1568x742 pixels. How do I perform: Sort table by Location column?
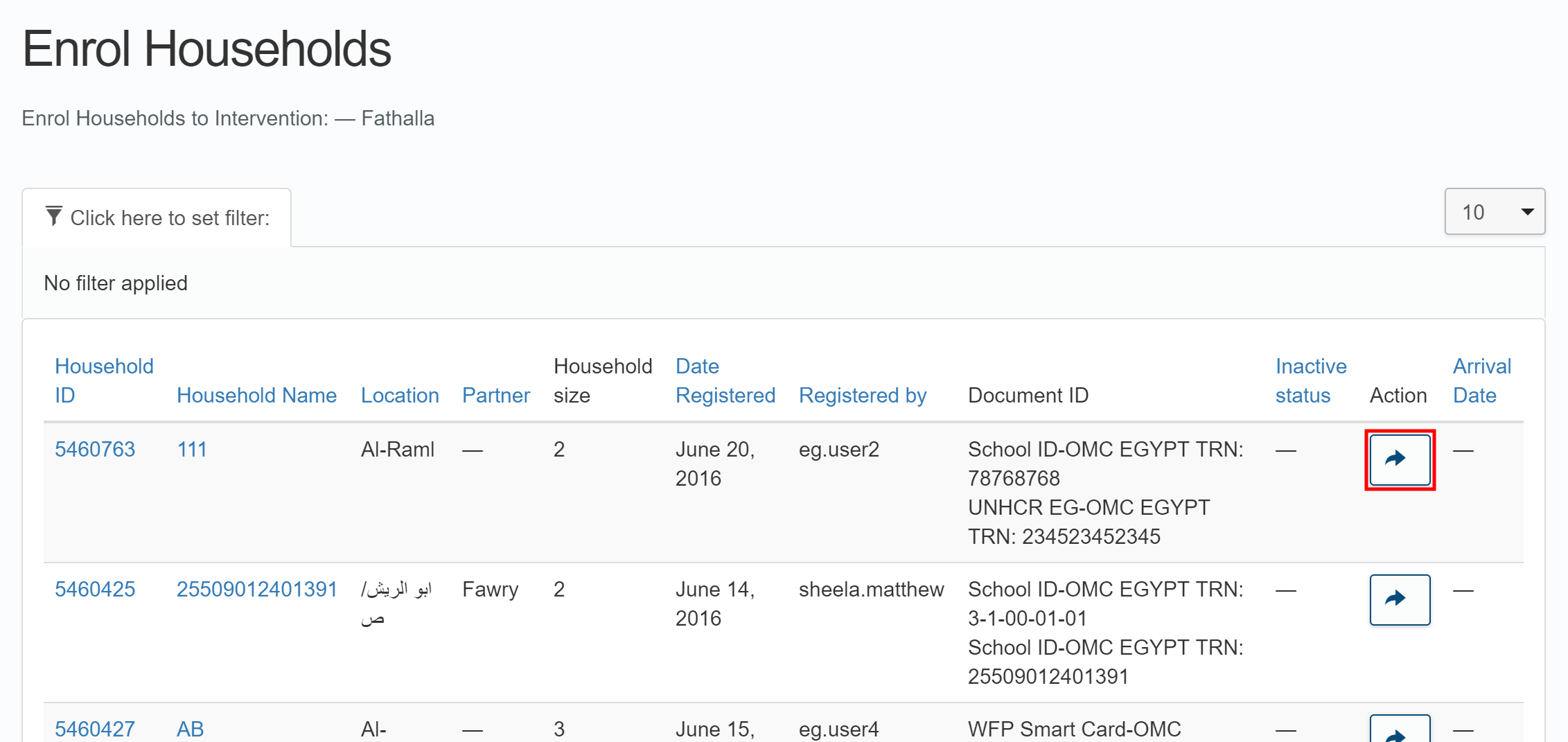pos(400,396)
